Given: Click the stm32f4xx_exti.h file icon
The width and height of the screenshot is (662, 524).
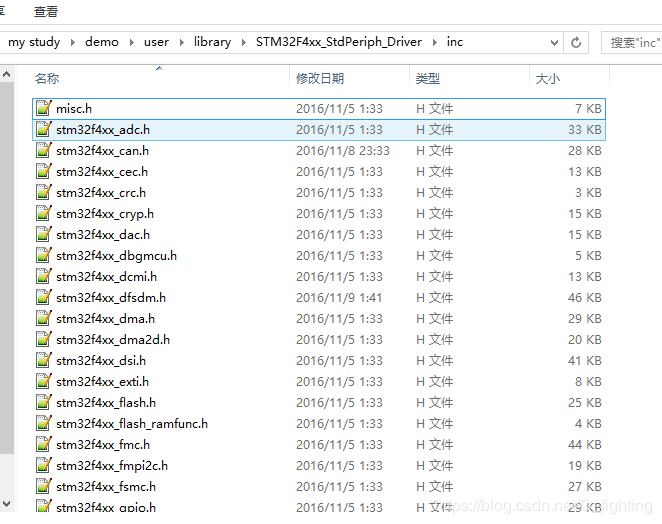Looking at the screenshot, I should (x=43, y=382).
